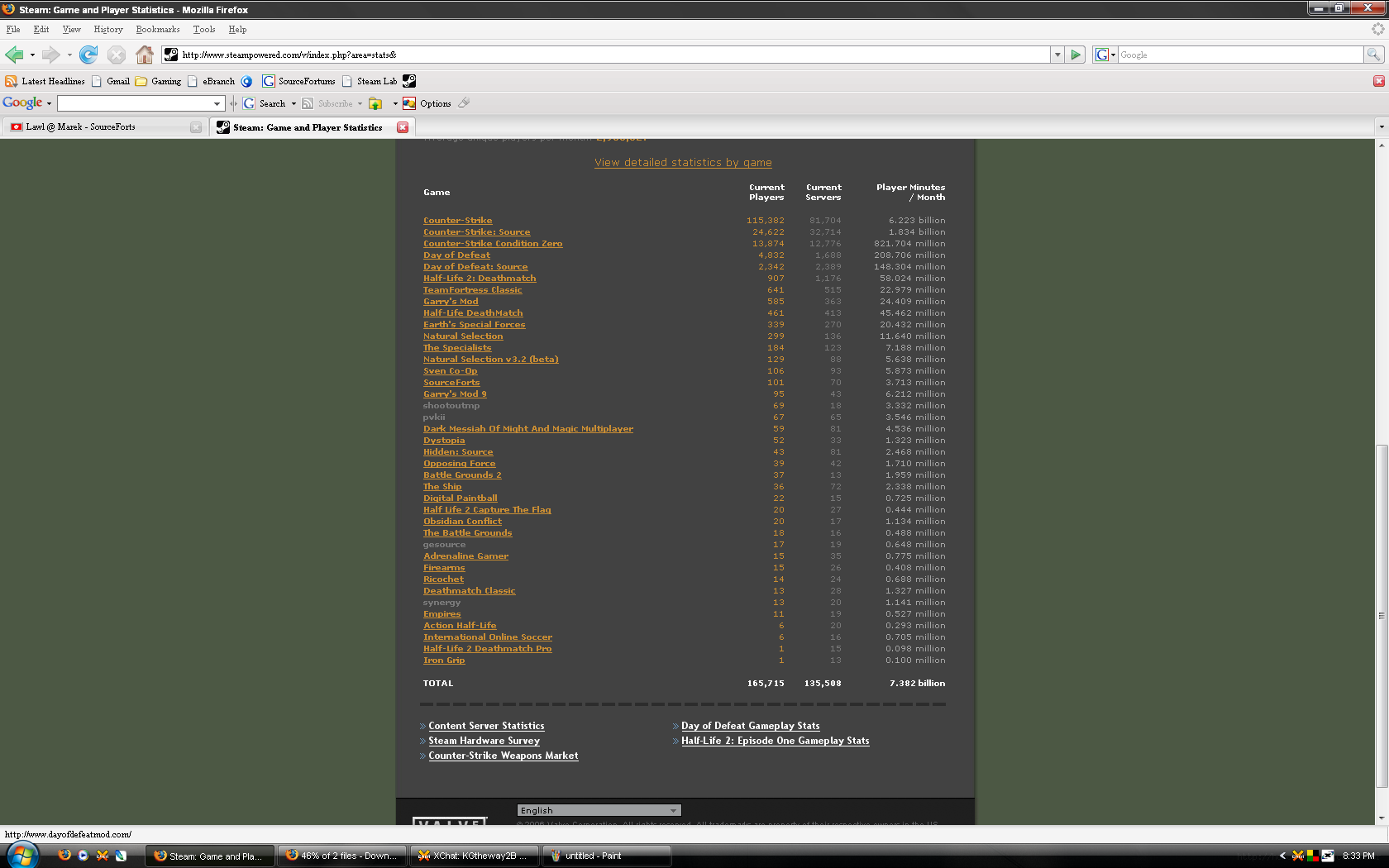Screen dimensions: 1389x868
Task: Open the Steam icon bookmark in bookmarks bar
Action: [x=409, y=81]
